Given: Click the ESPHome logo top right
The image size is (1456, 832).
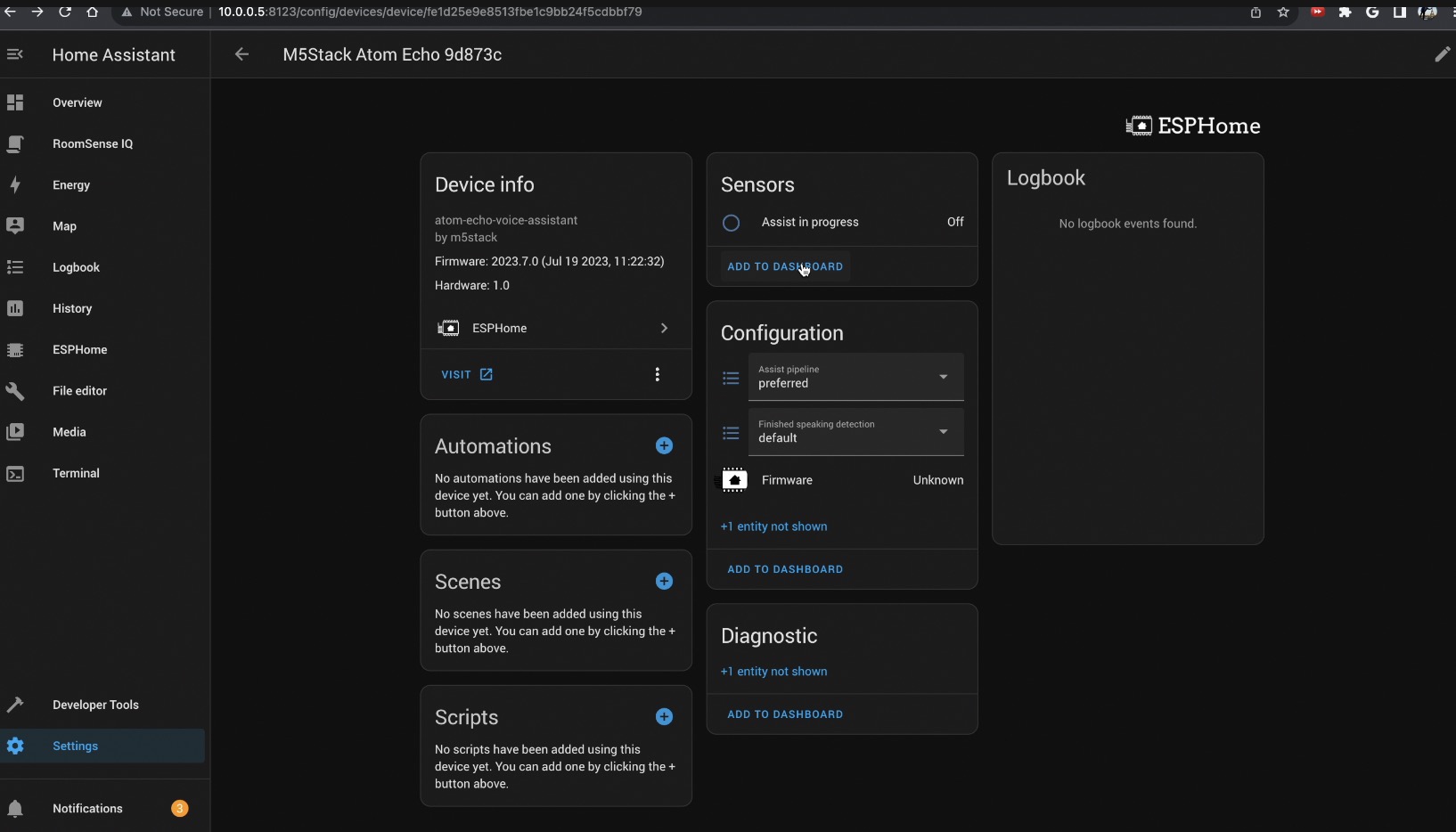Looking at the screenshot, I should point(1193,126).
